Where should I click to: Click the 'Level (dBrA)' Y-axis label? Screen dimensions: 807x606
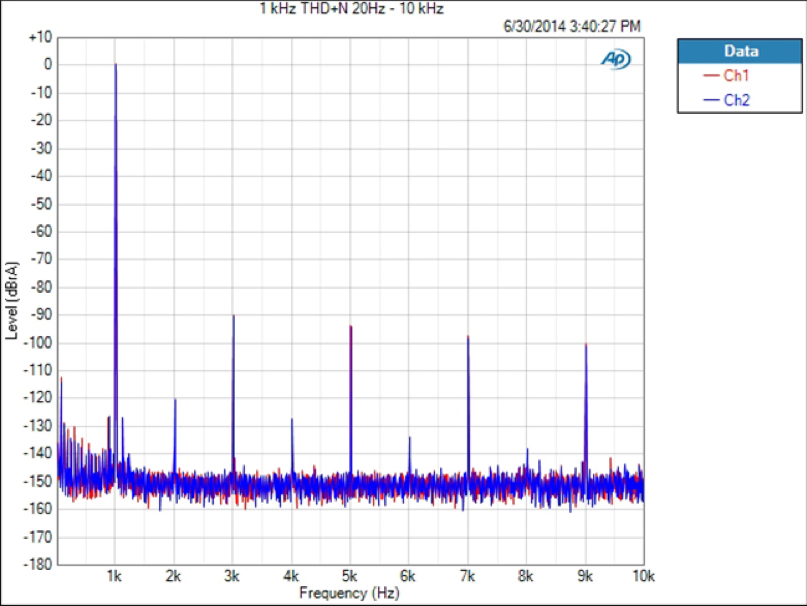[12, 300]
